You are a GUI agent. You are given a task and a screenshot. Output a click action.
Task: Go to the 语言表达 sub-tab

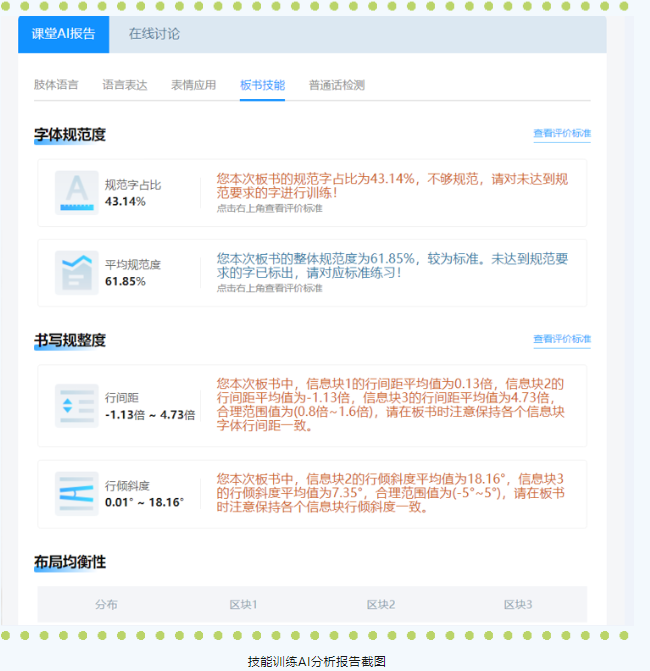(x=125, y=85)
